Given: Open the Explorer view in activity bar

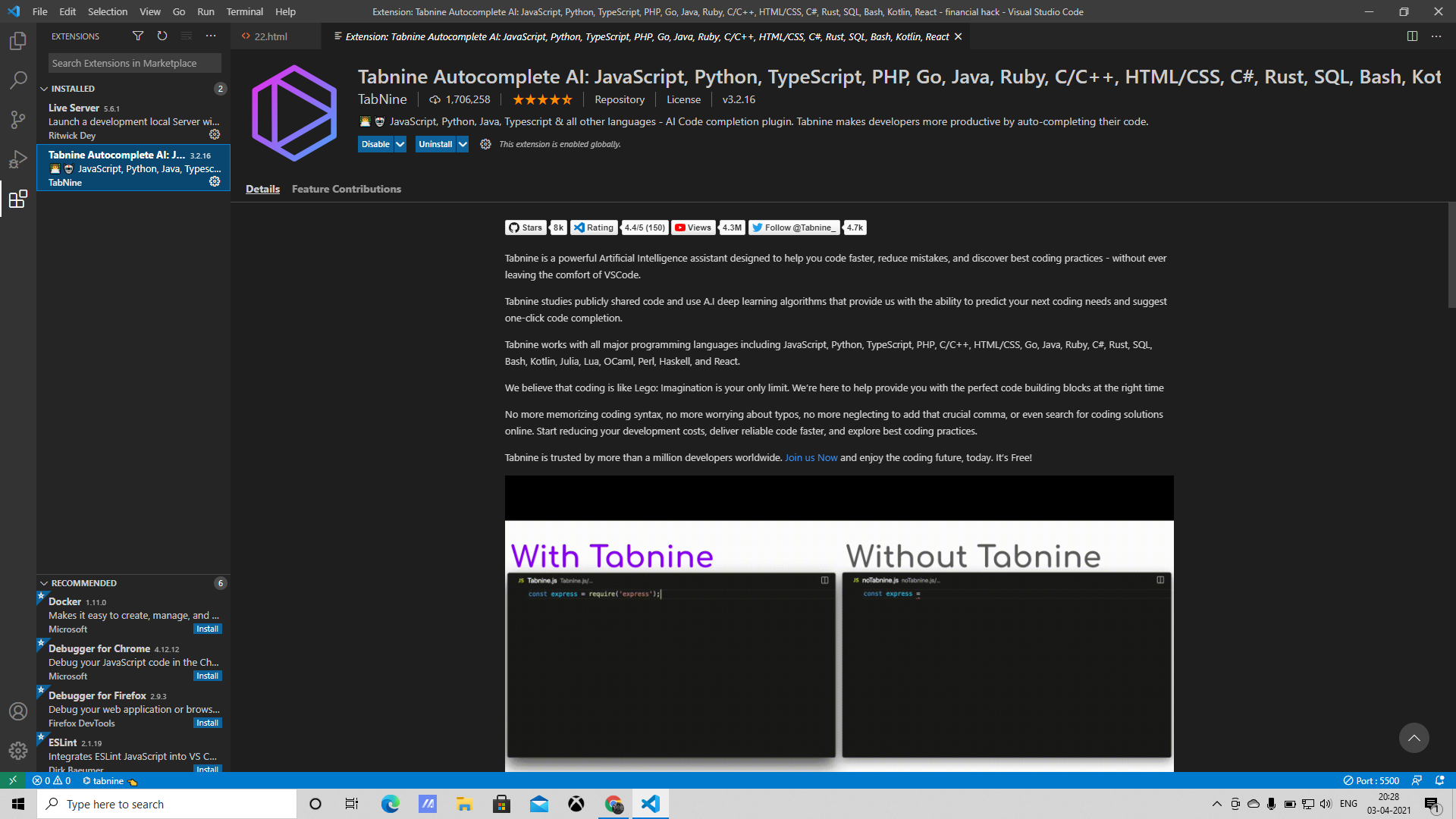Looking at the screenshot, I should click(18, 41).
